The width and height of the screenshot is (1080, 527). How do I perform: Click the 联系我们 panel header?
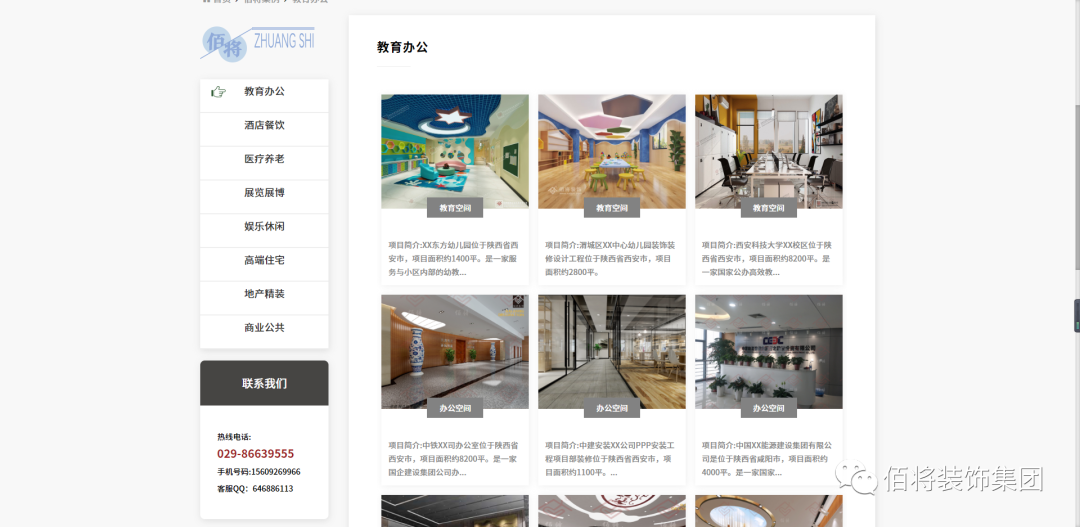264,383
